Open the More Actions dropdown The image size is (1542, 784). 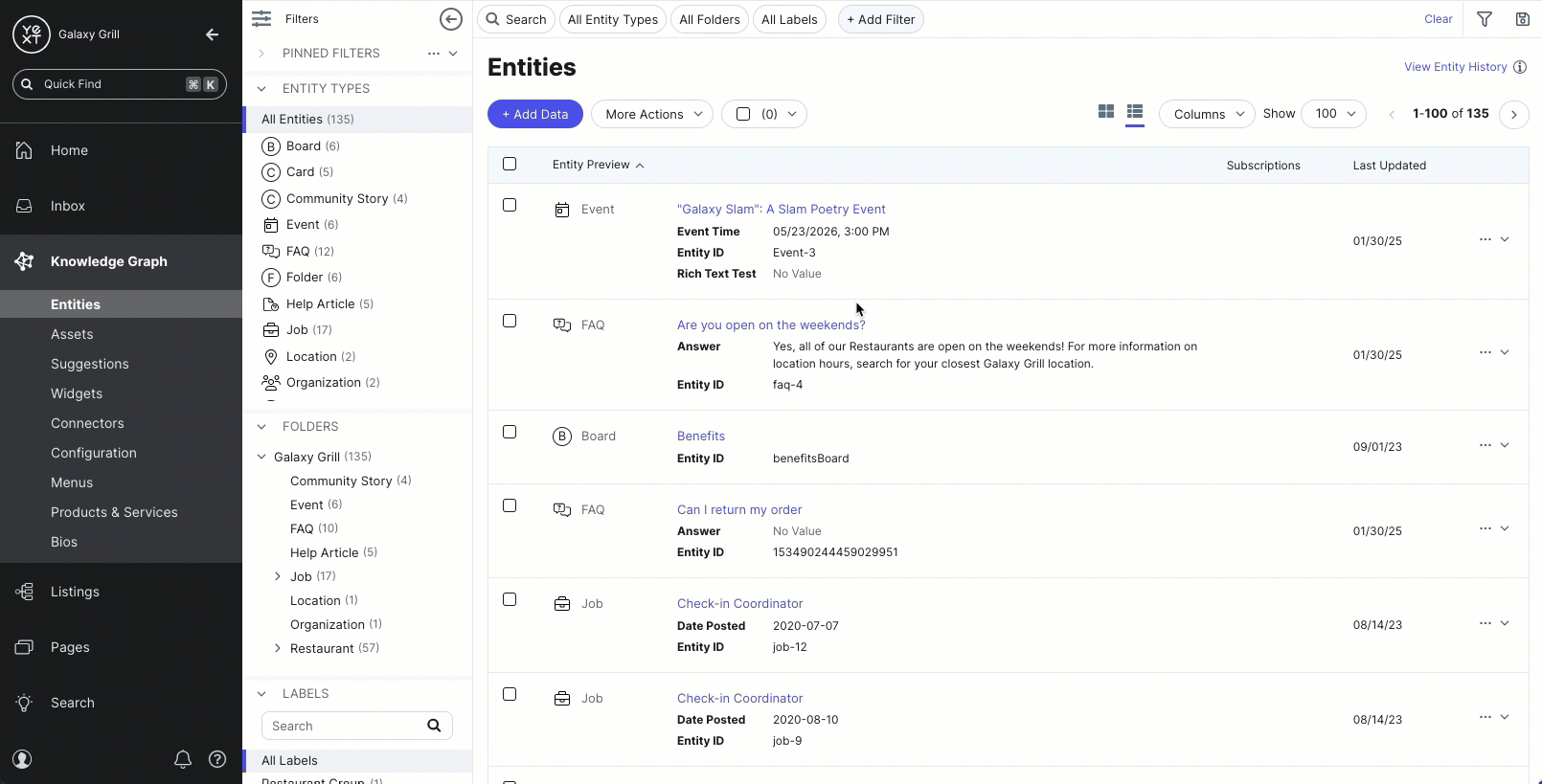652,114
